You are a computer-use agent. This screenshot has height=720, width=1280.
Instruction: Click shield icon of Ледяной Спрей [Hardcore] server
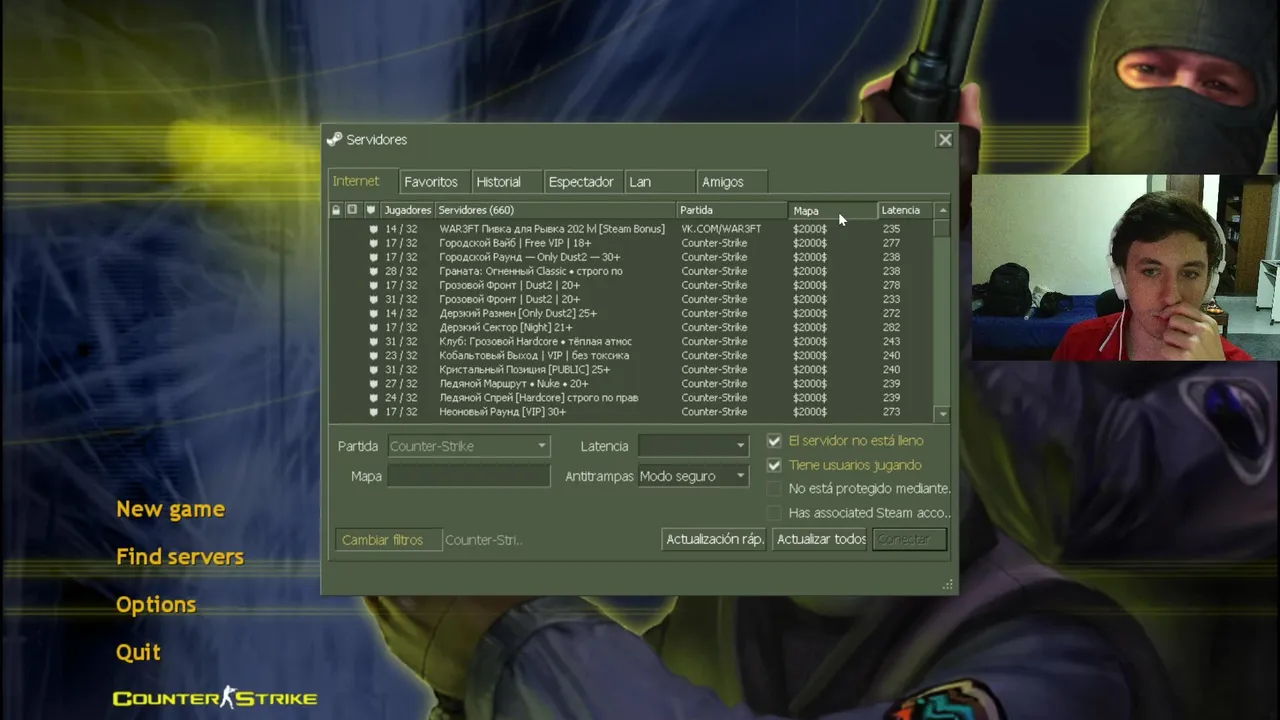pyautogui.click(x=373, y=397)
